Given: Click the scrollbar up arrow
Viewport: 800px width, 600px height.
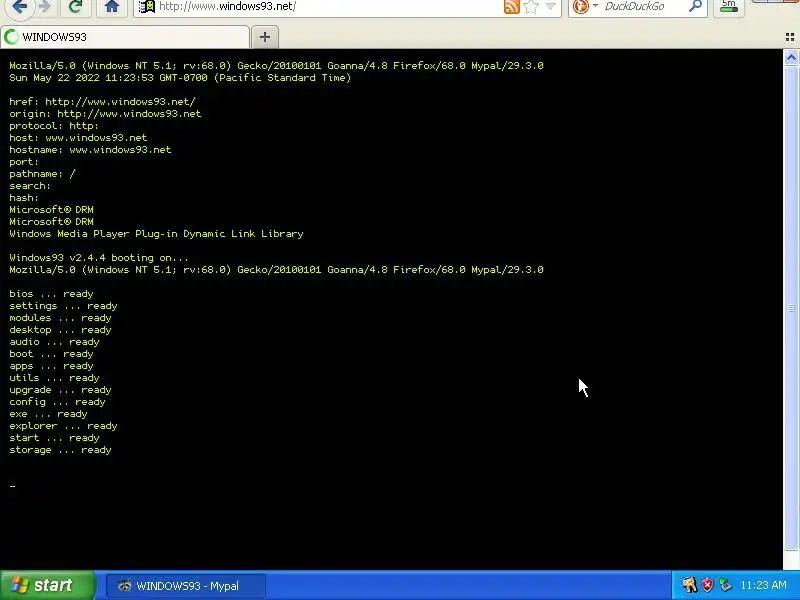Looking at the screenshot, I should 791,57.
